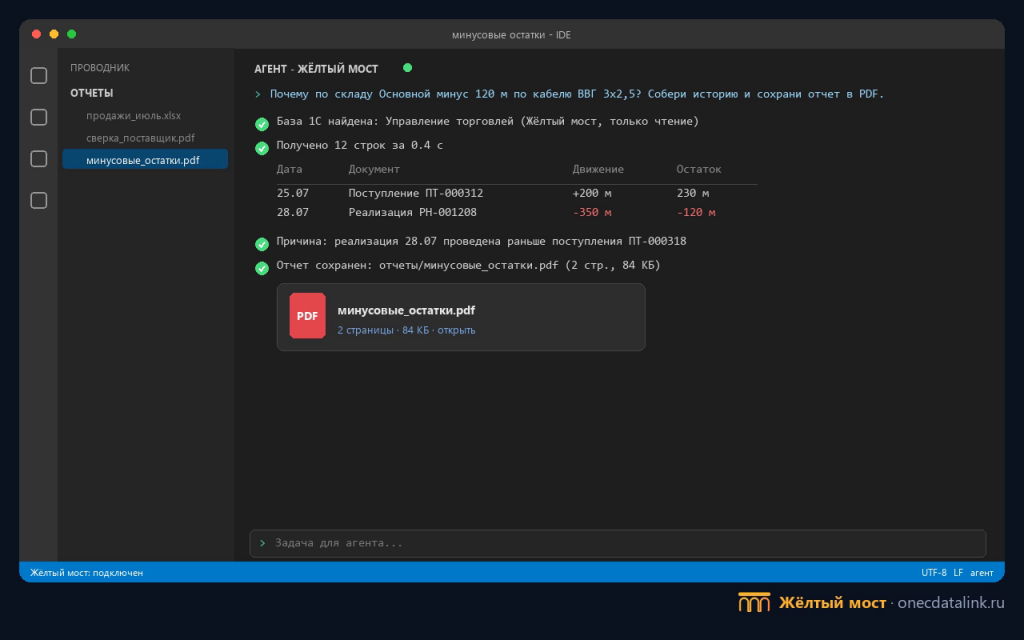Click the 'Остаток' column header

(699, 169)
